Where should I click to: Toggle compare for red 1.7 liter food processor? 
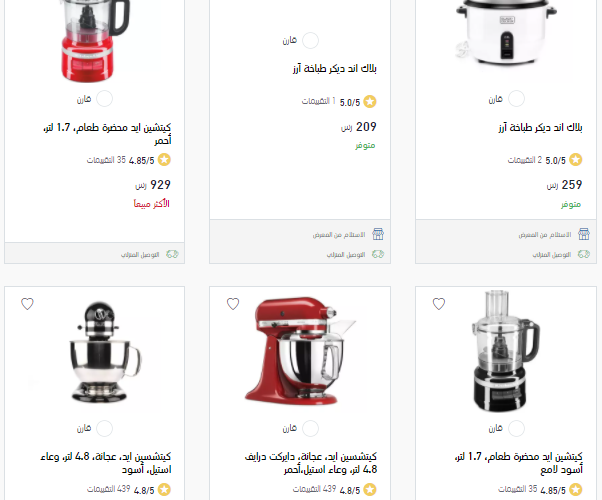pos(104,99)
